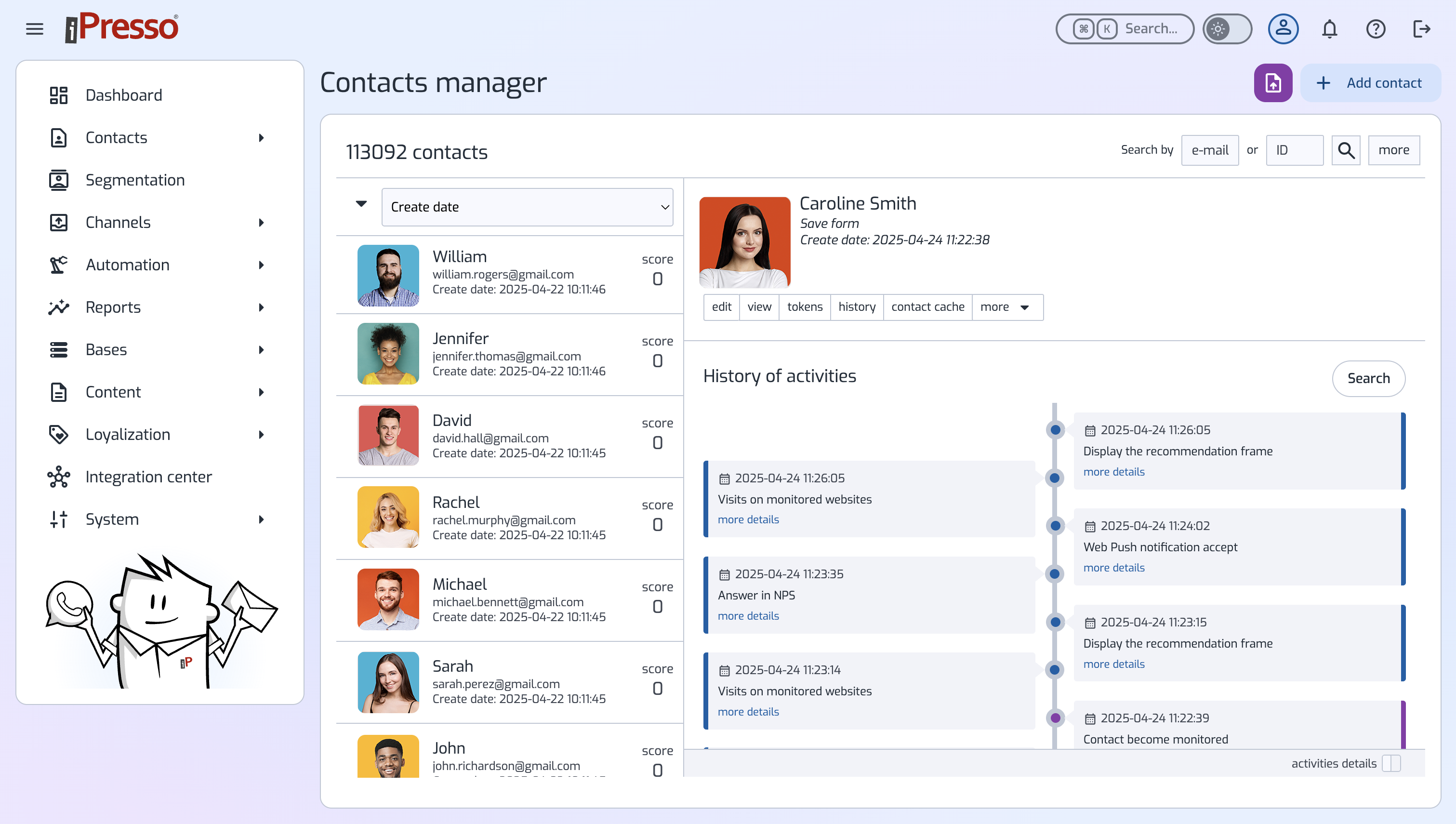Open the hamburger menu icon
The image size is (1456, 824).
35,28
